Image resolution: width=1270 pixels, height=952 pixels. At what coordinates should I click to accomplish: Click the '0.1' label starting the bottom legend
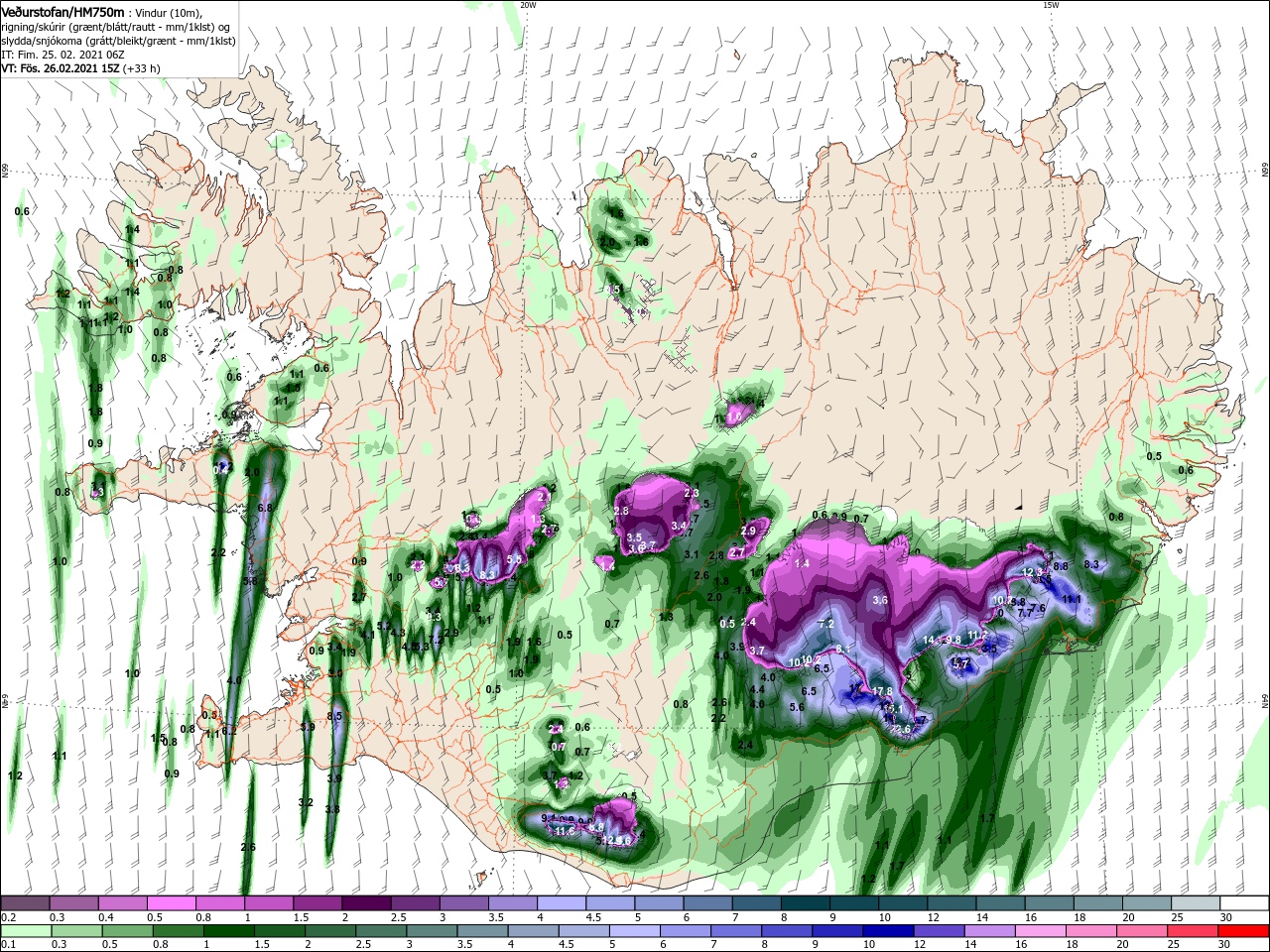coord(8,944)
